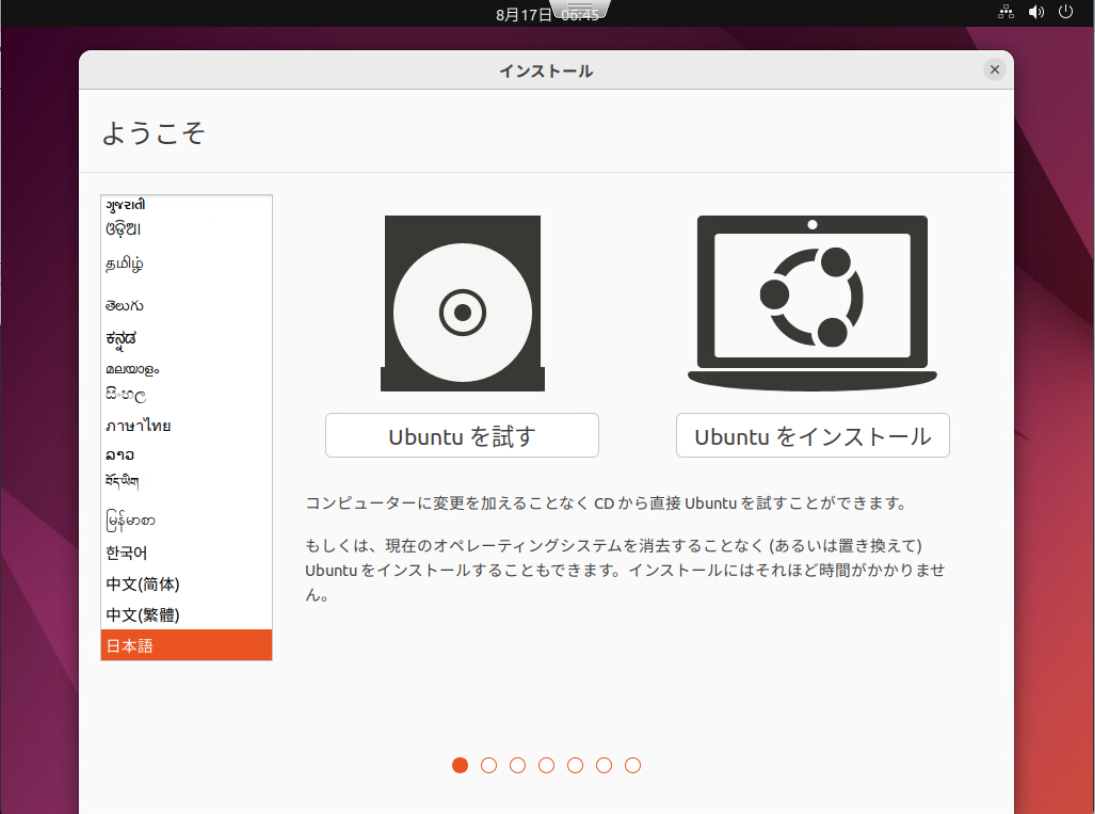The height and width of the screenshot is (814, 1095).
Task: Select Malayalam മലയാളം language entry
Action: 186,369
